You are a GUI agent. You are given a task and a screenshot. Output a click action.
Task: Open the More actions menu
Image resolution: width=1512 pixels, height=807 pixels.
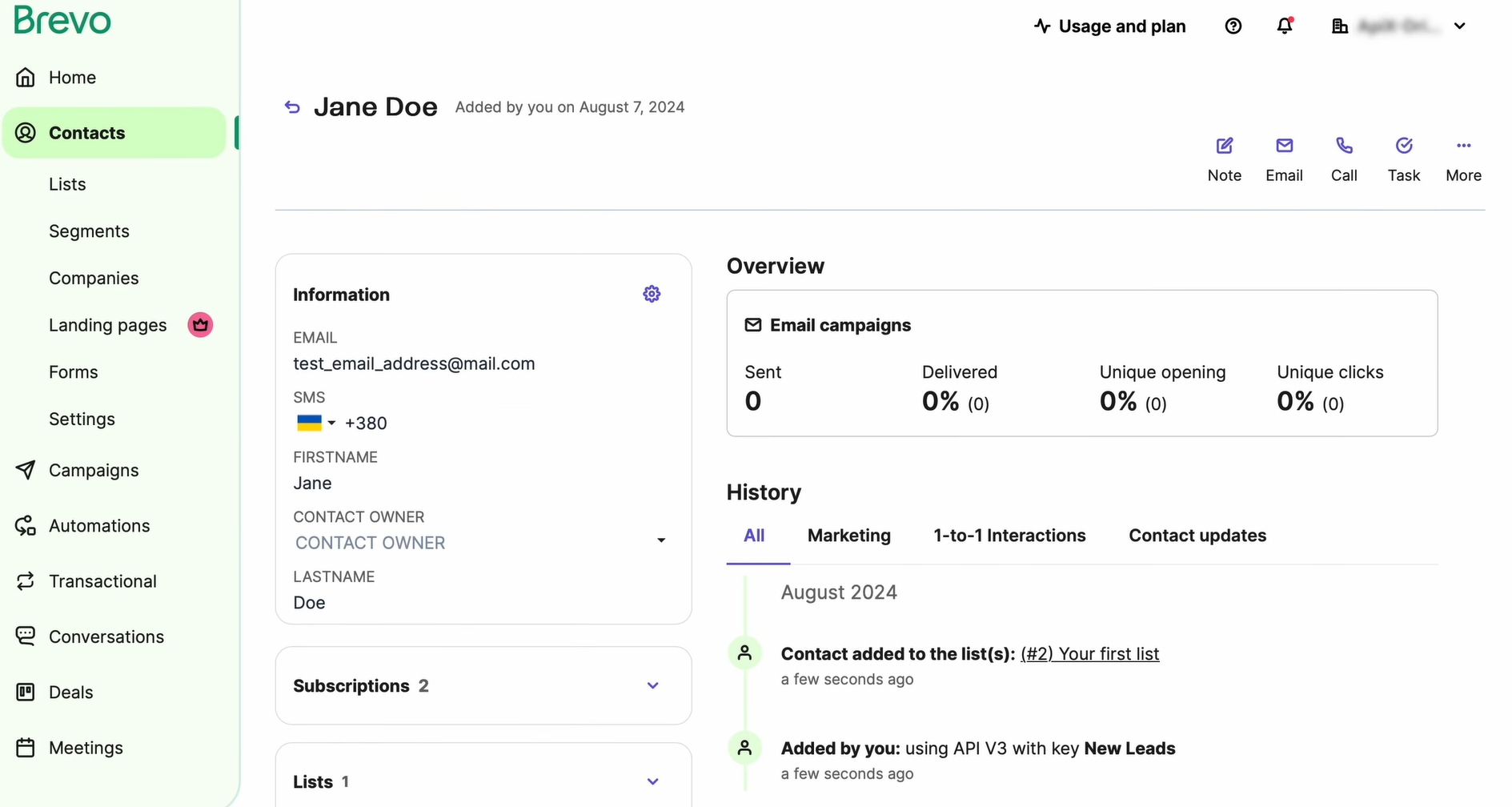point(1464,159)
